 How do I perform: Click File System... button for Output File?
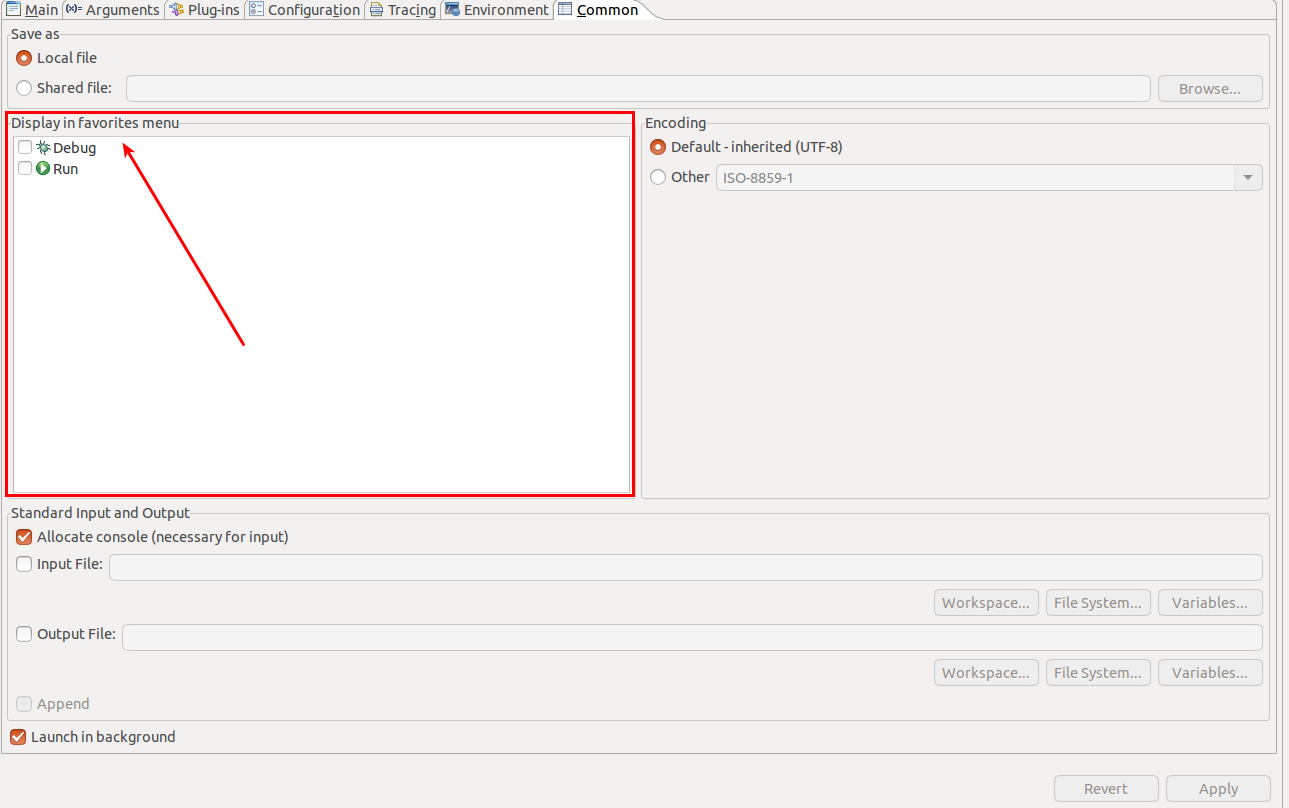click(1098, 673)
